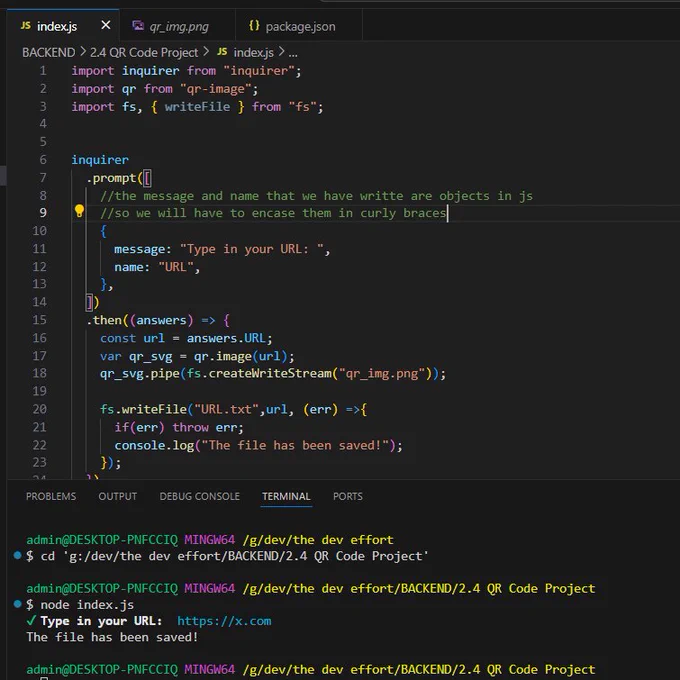Select the index.js editor tab
This screenshot has width=680, height=680.
pyautogui.click(x=63, y=26)
